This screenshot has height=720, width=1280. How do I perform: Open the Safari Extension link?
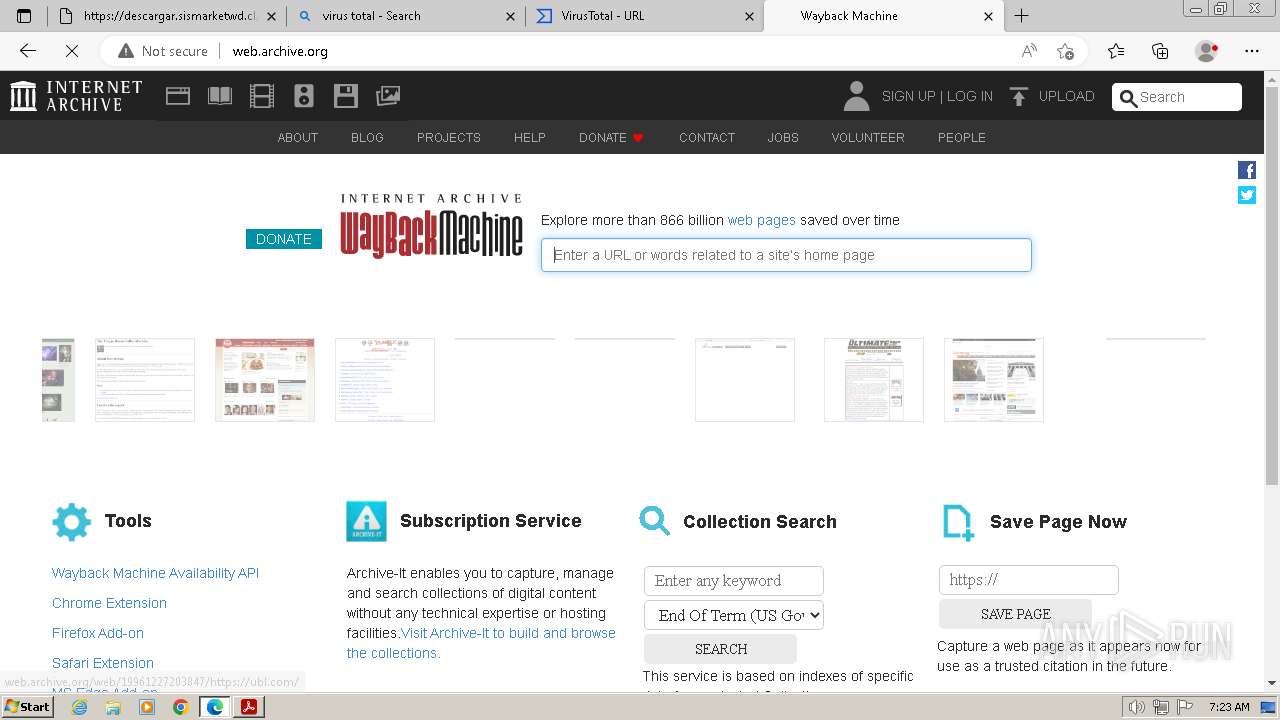point(103,663)
